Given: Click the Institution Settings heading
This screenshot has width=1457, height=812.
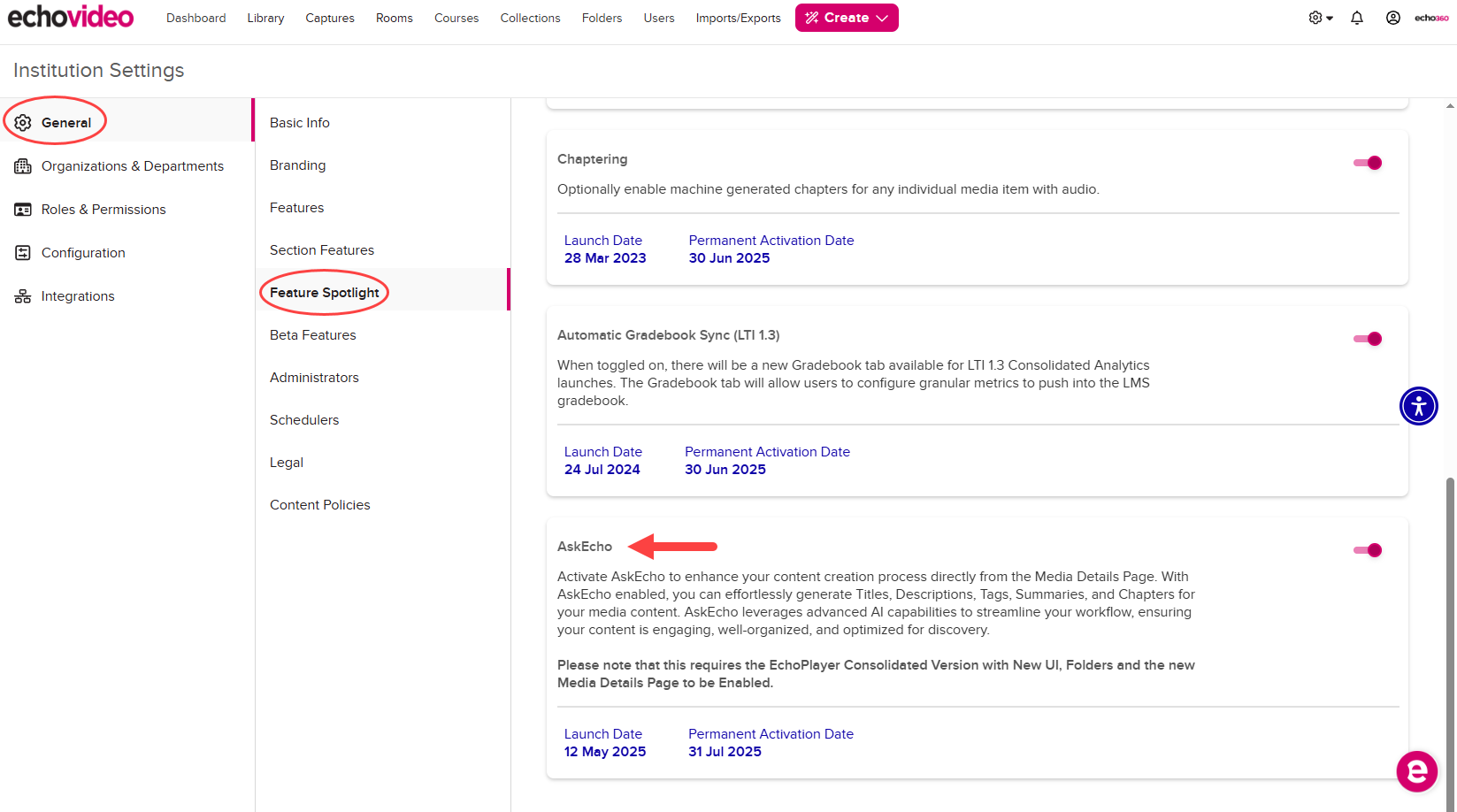Looking at the screenshot, I should click(x=99, y=71).
